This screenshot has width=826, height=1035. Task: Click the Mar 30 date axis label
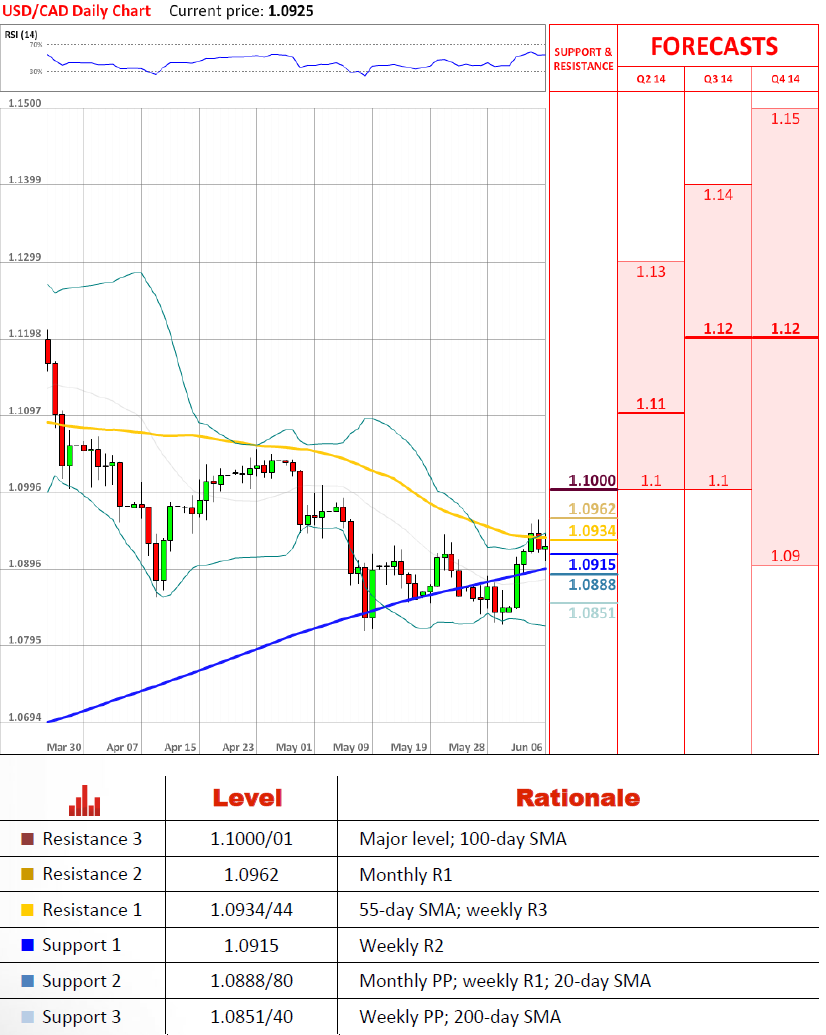[x=64, y=747]
